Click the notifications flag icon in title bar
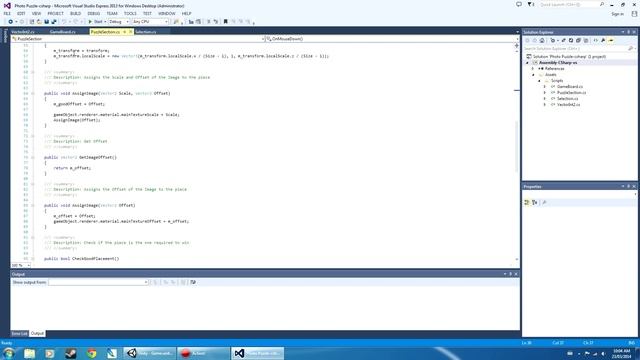 coord(531,4)
